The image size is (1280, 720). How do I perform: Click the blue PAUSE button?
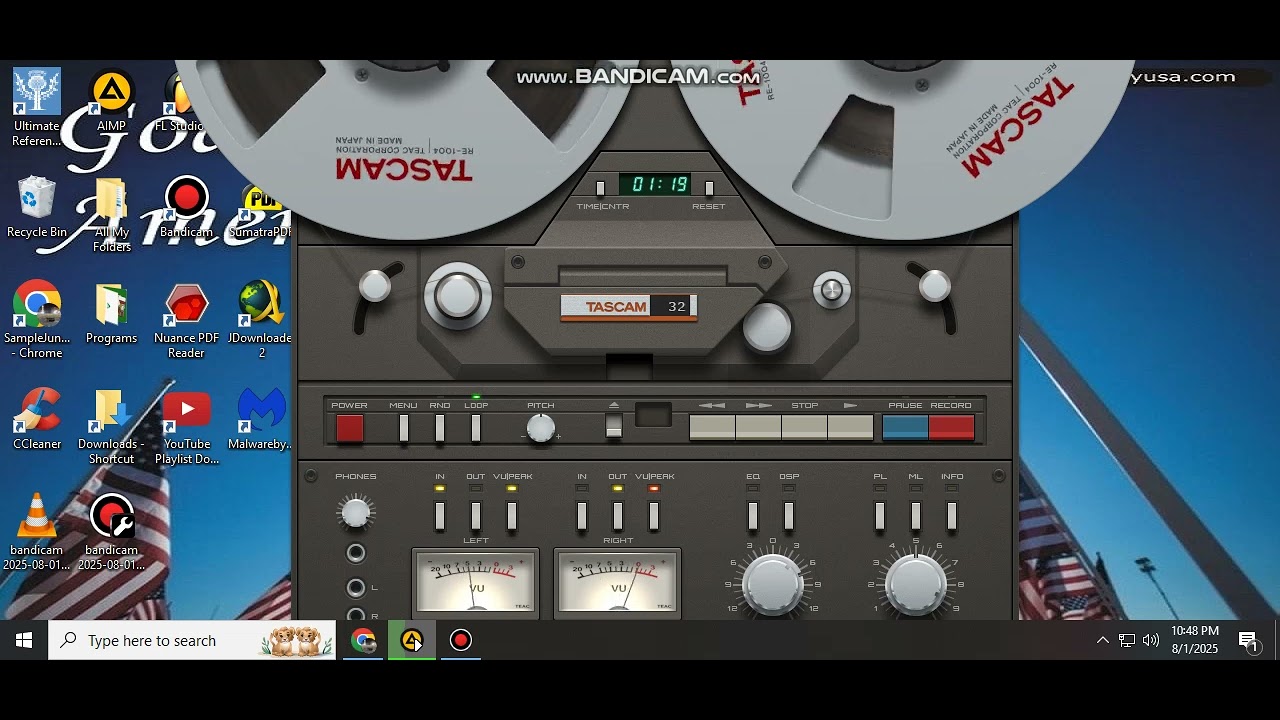click(x=905, y=427)
